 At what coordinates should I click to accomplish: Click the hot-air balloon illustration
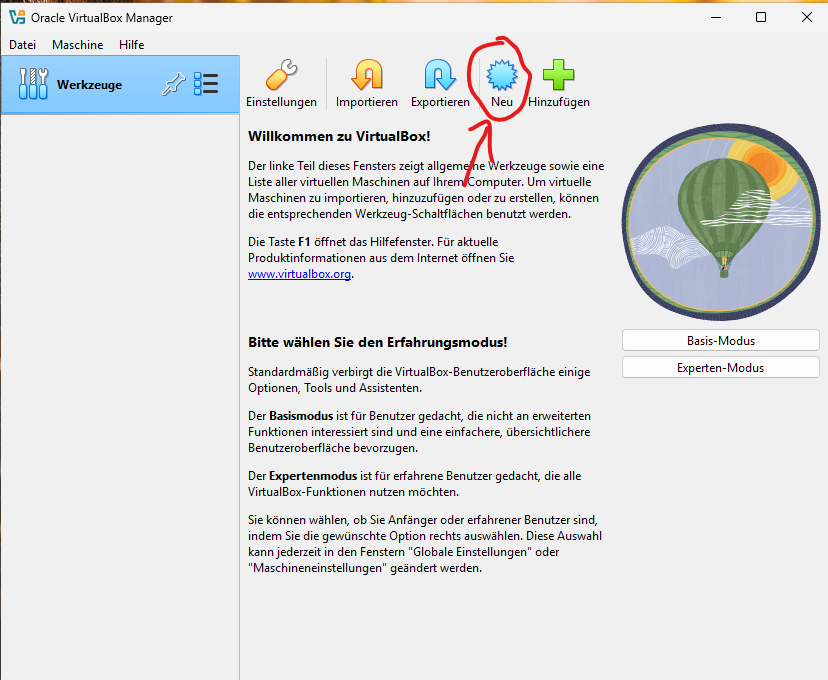point(721,222)
